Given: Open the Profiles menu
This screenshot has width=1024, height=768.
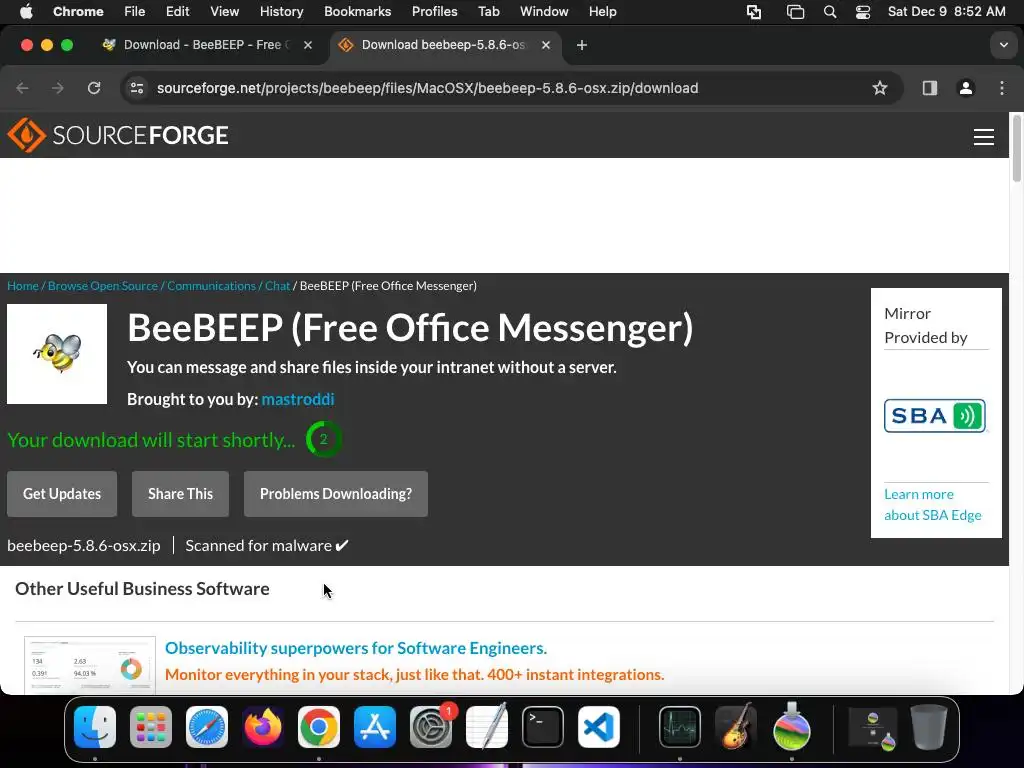Looking at the screenshot, I should [434, 12].
